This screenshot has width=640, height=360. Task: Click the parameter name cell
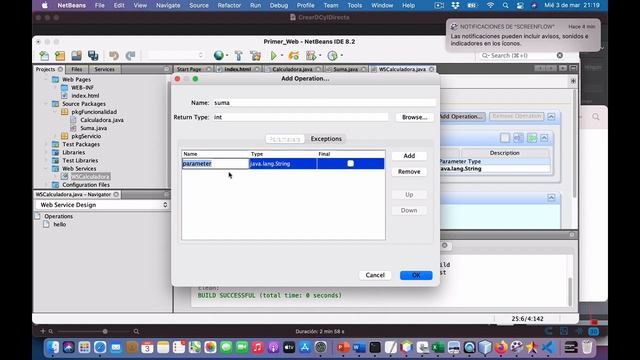(x=215, y=164)
